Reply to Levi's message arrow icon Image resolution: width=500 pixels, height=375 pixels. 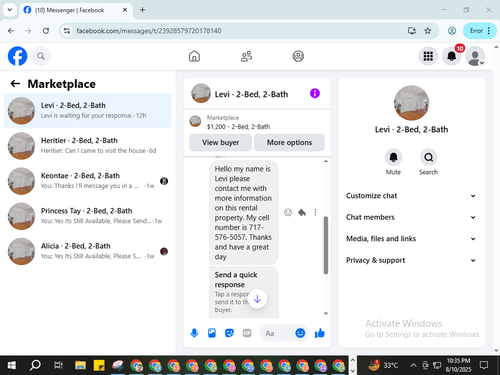coord(302,212)
